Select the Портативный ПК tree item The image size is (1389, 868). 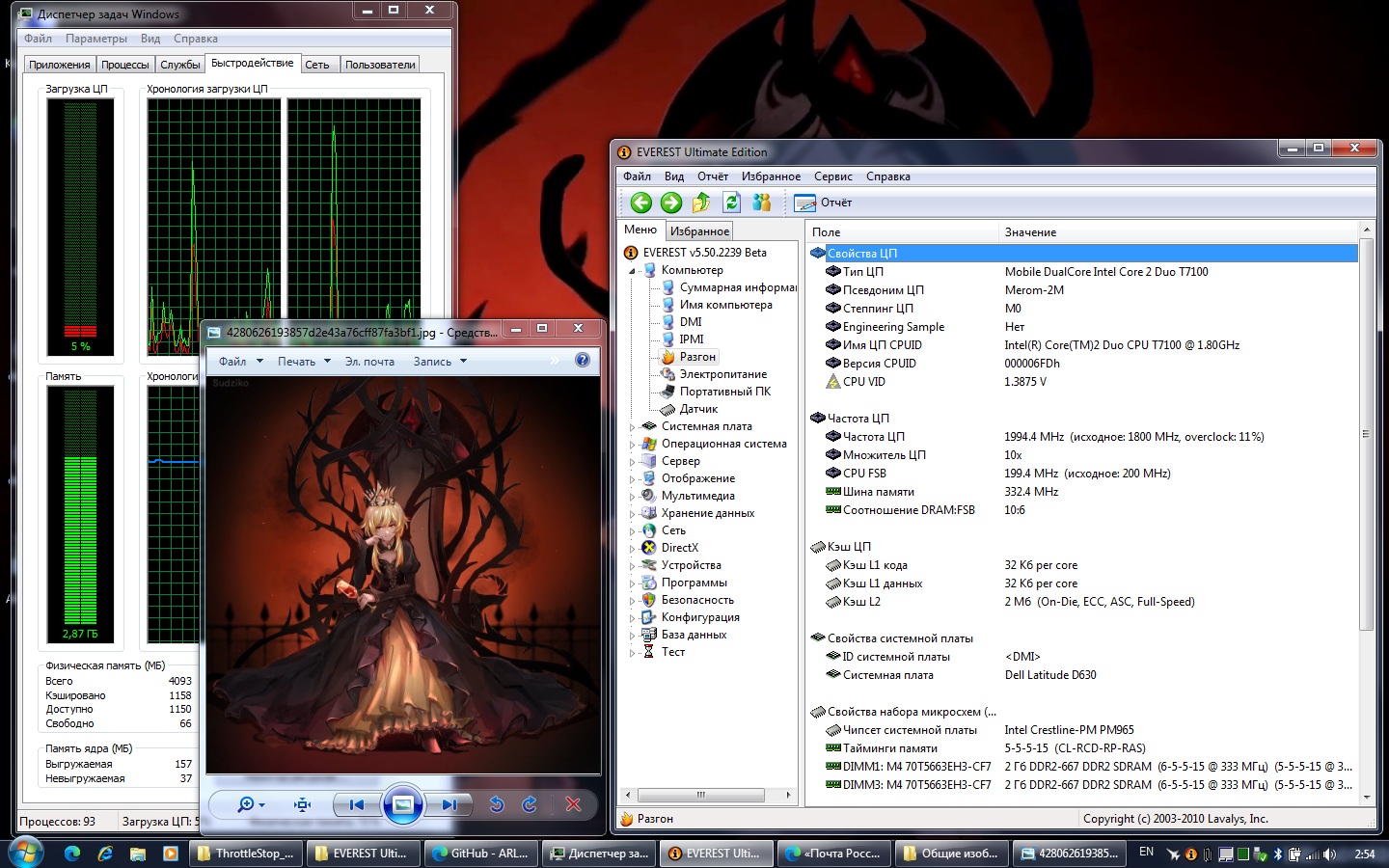(725, 392)
